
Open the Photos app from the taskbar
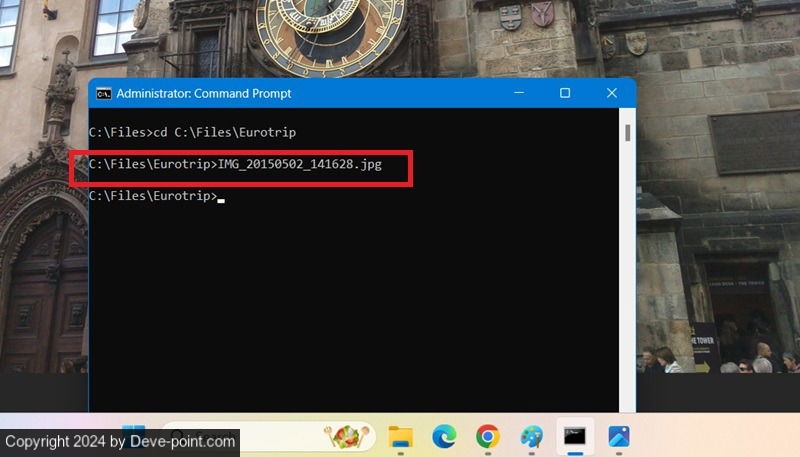[618, 436]
